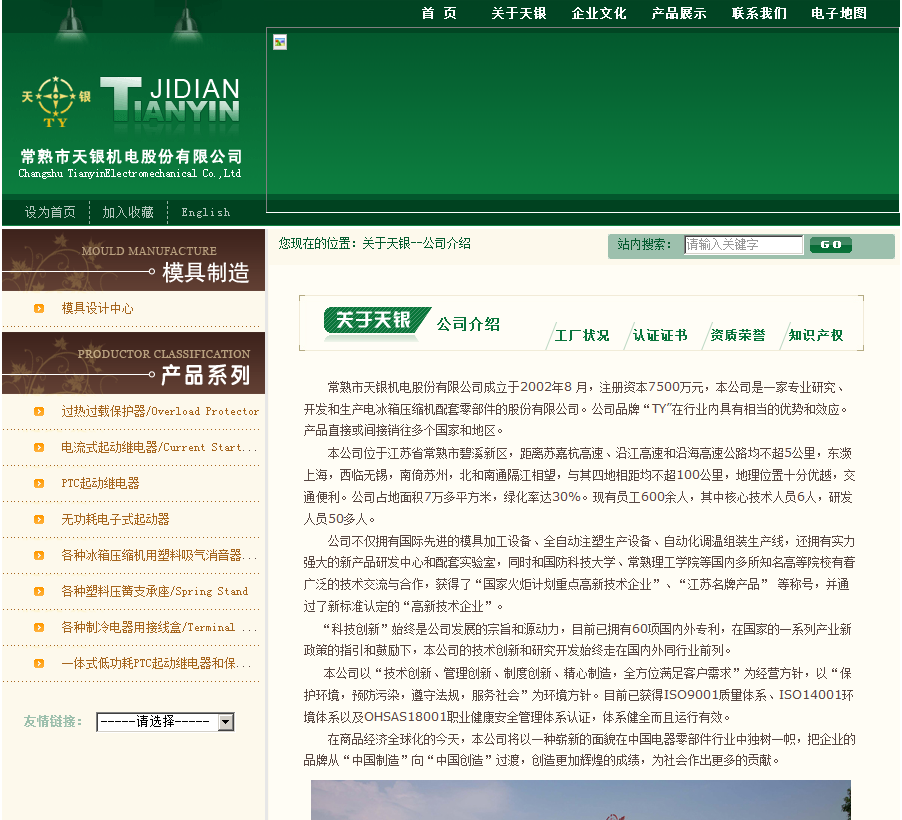Open the 模具设计中心 sidebar link
Viewport: 902px width, 820px height.
click(x=97, y=308)
